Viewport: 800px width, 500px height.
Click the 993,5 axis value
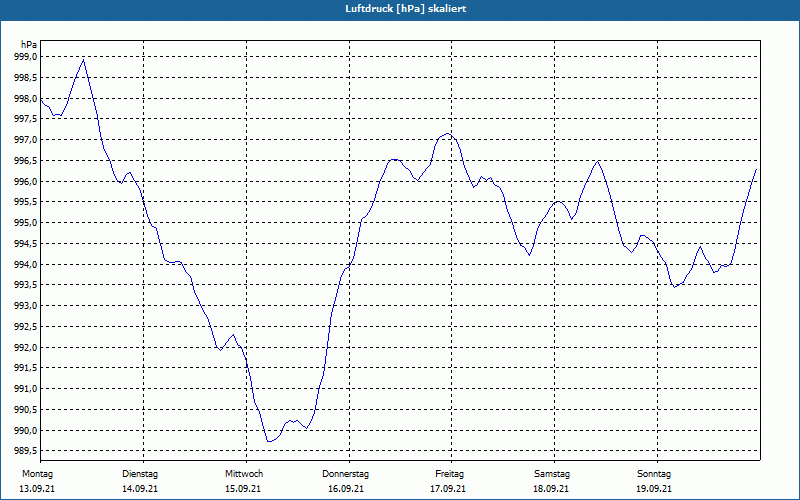(x=26, y=285)
